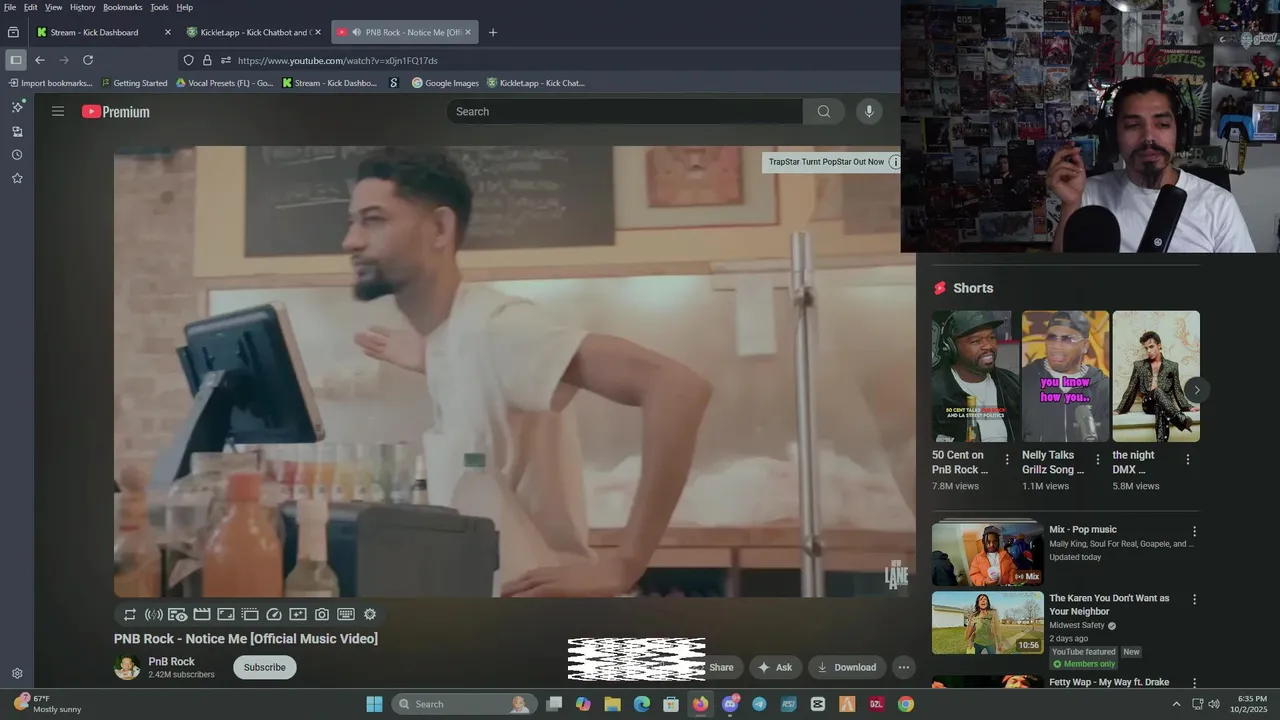Open Vocal Presets (FL) bookmark
The image size is (1280, 720).
tap(224, 83)
